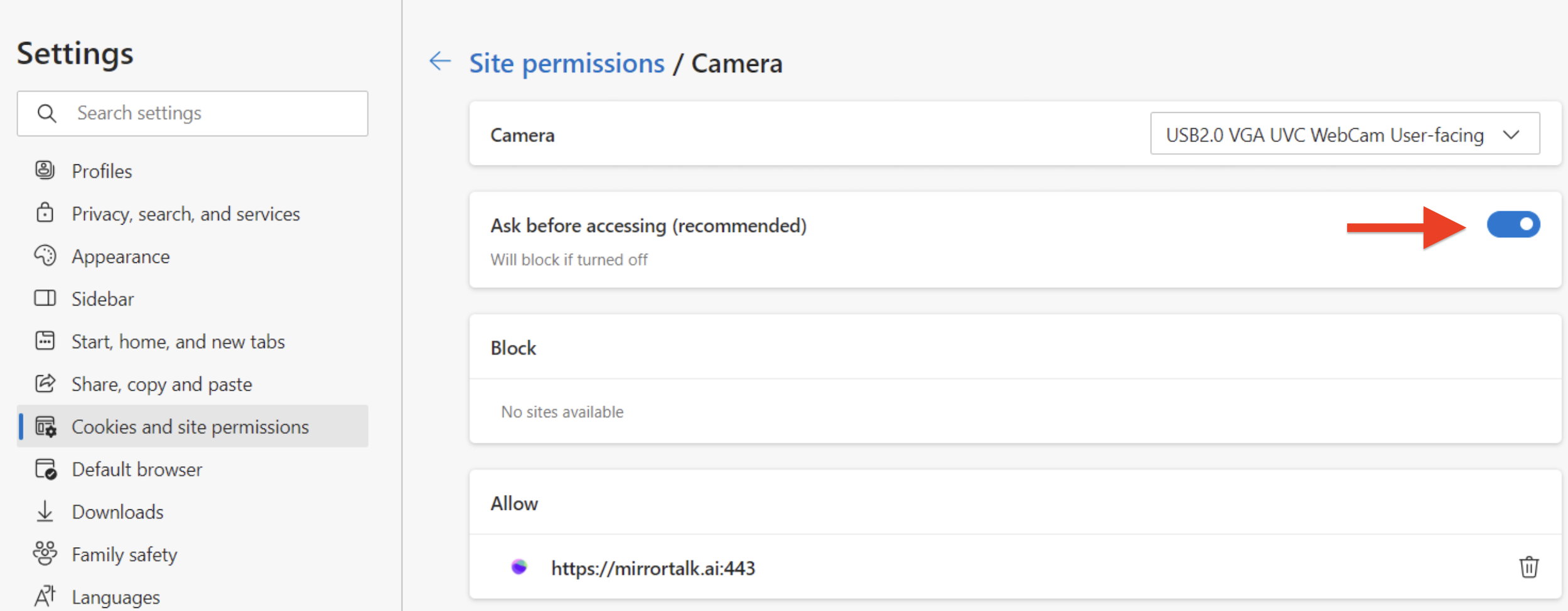Click the Downloads arrow icon

coord(45,511)
